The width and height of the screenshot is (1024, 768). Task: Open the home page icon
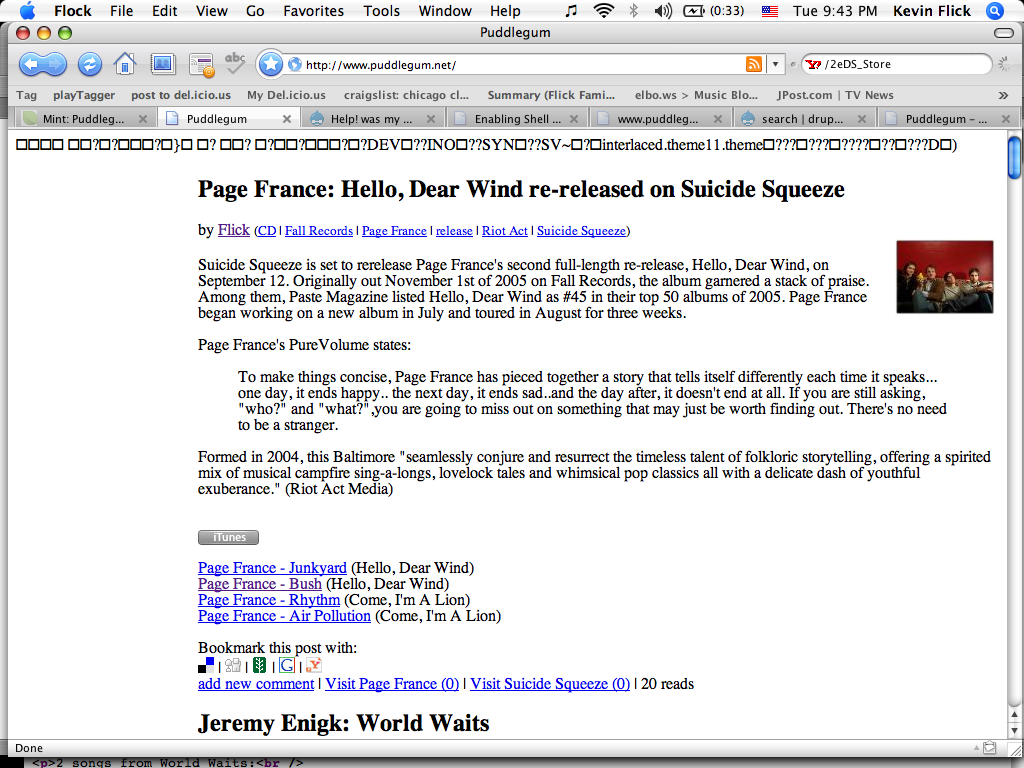point(124,62)
